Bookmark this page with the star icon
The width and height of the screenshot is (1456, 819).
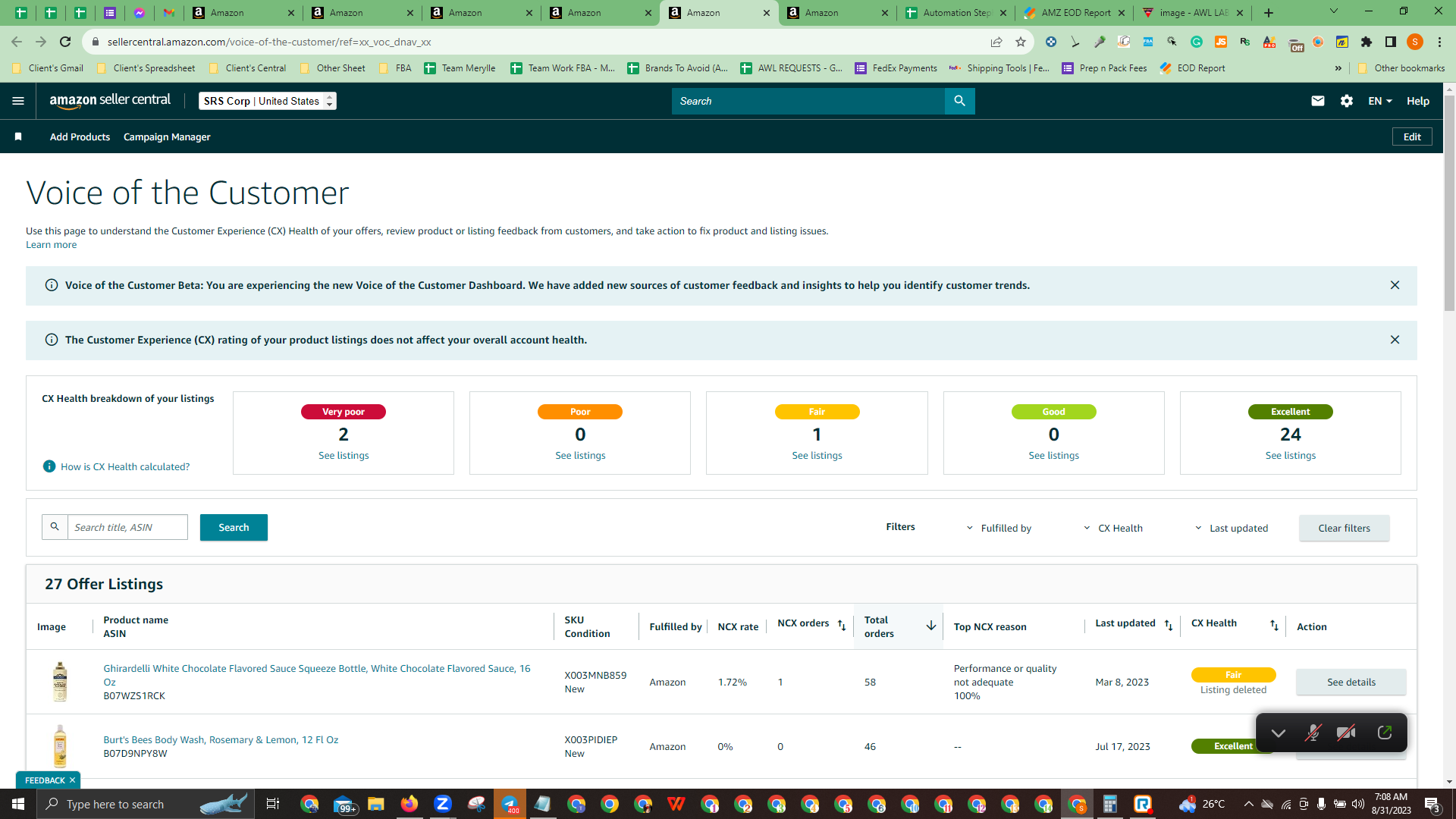coord(1021,42)
